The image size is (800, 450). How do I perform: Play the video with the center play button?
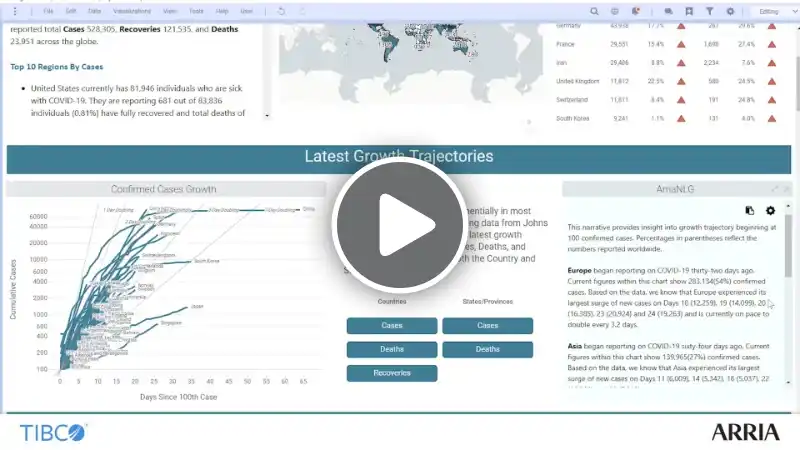coord(400,225)
